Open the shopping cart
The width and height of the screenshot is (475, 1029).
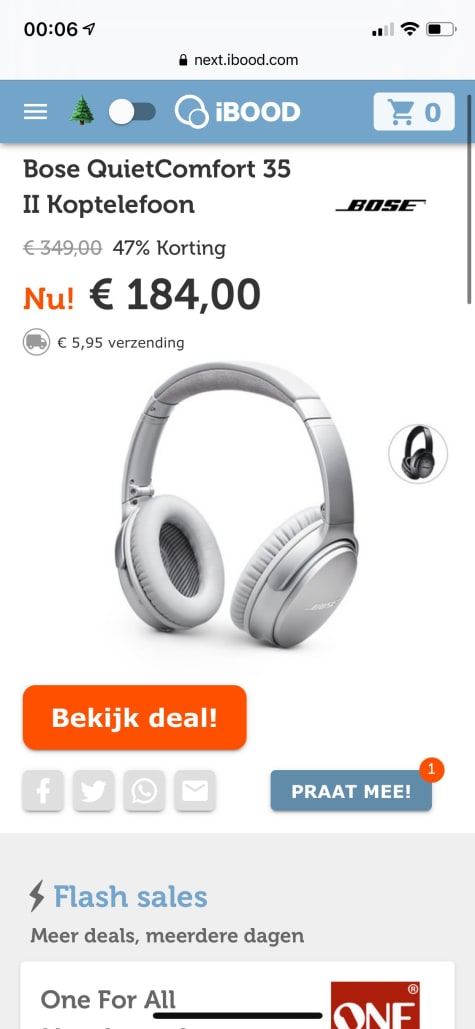pos(414,112)
